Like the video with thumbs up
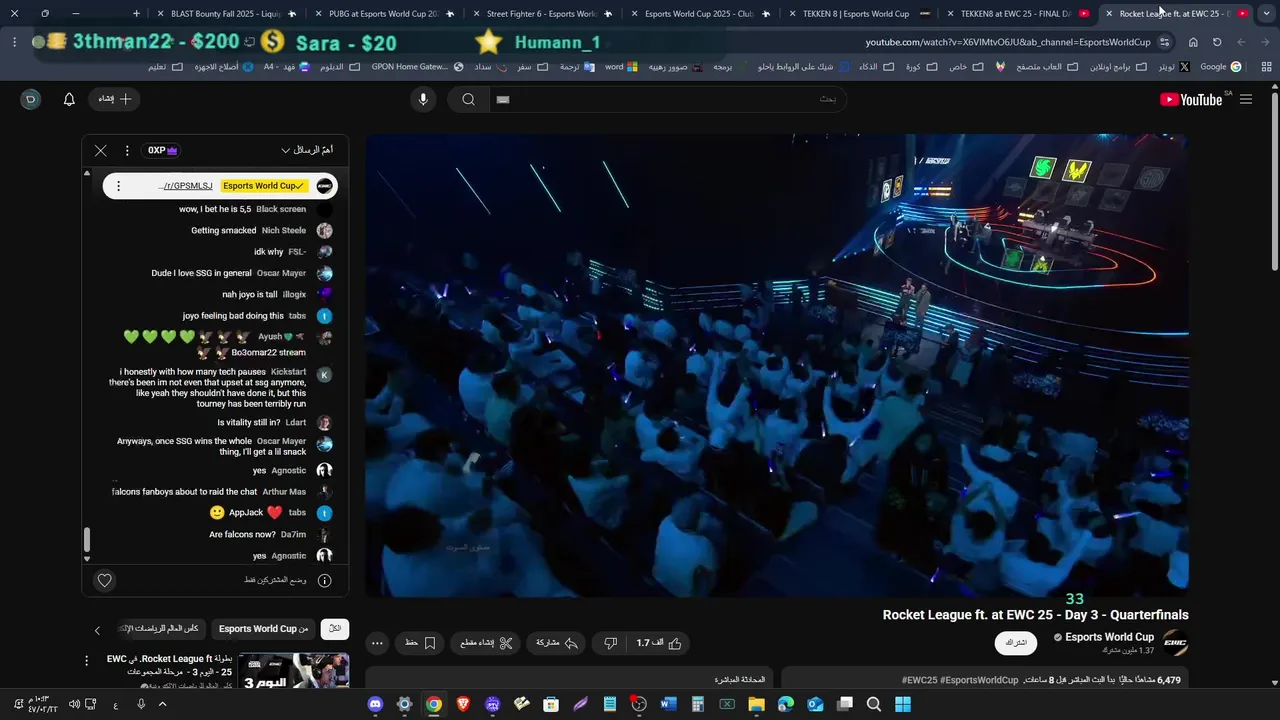This screenshot has width=1280, height=720. [x=659, y=643]
